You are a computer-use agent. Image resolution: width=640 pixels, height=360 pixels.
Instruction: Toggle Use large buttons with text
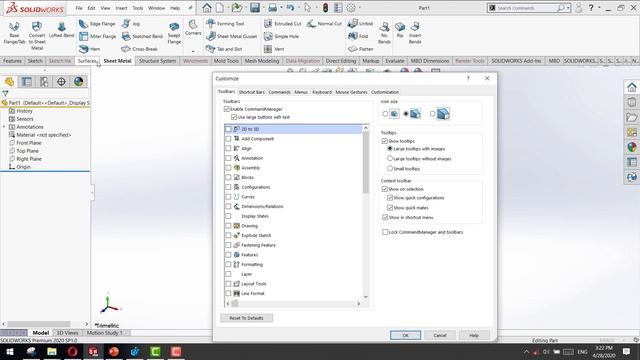point(234,117)
